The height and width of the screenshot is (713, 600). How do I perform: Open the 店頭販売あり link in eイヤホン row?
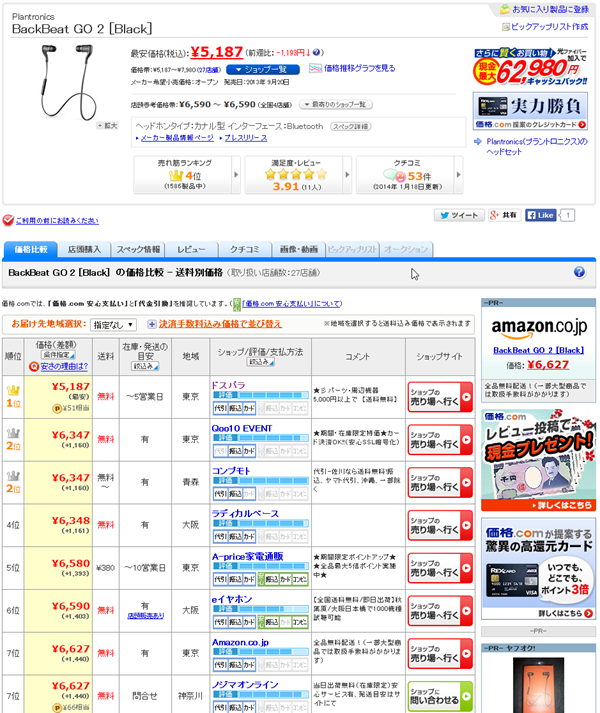tap(146, 616)
